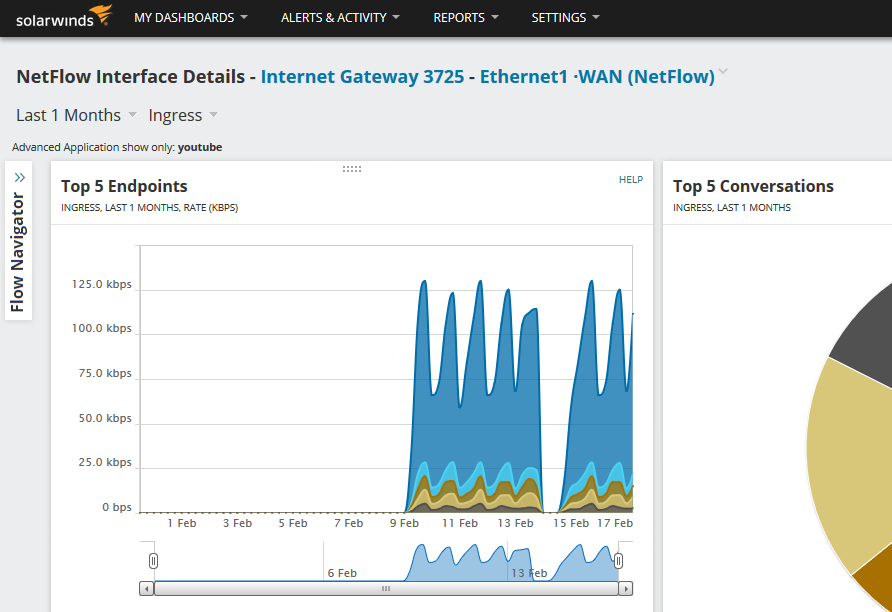Image resolution: width=892 pixels, height=612 pixels.
Task: Open the My Dashboards menu
Action: (x=190, y=17)
